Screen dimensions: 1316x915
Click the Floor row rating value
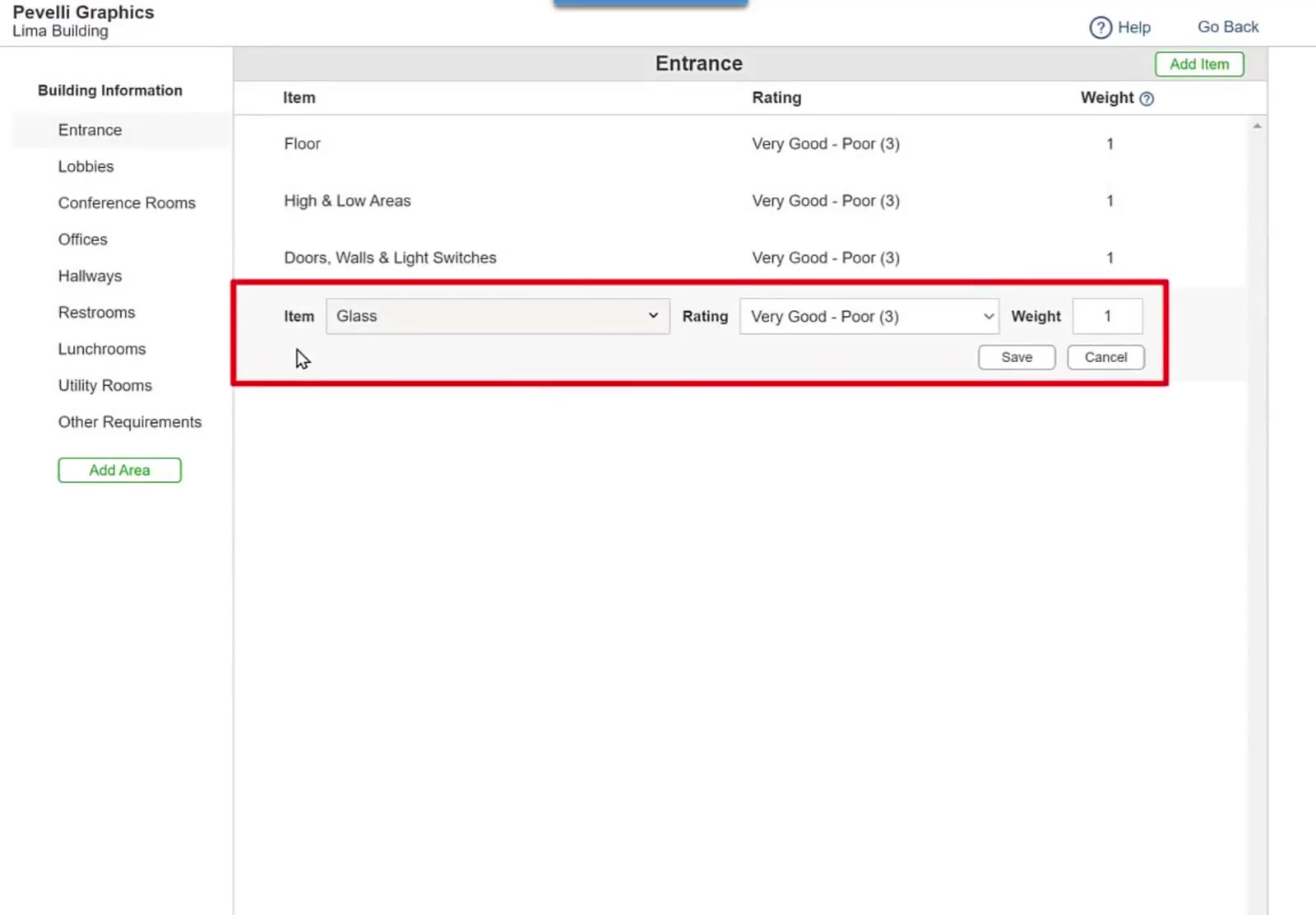tap(826, 144)
